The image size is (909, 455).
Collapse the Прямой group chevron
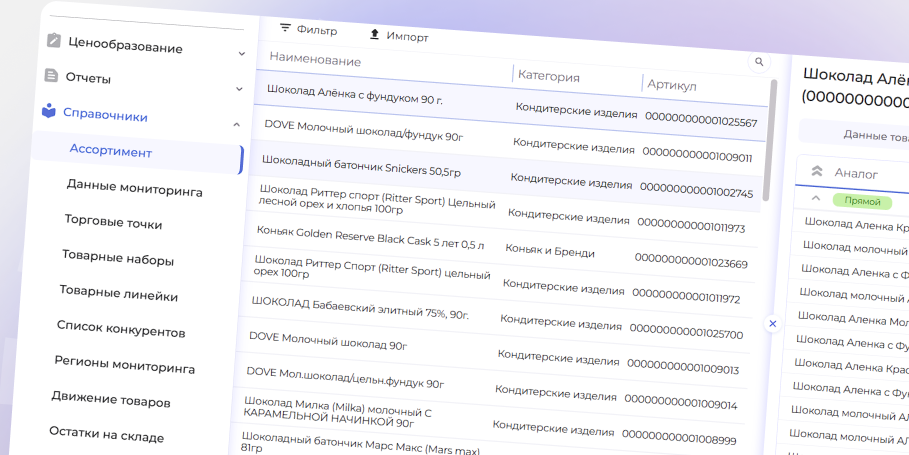click(x=815, y=199)
